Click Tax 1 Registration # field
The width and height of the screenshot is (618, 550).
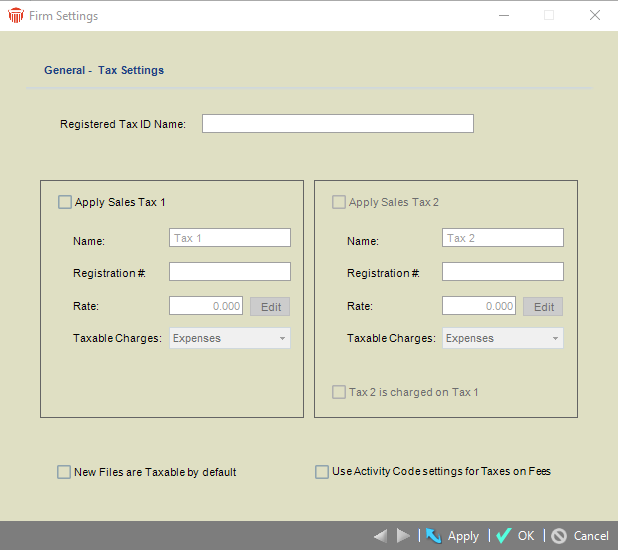point(230,272)
